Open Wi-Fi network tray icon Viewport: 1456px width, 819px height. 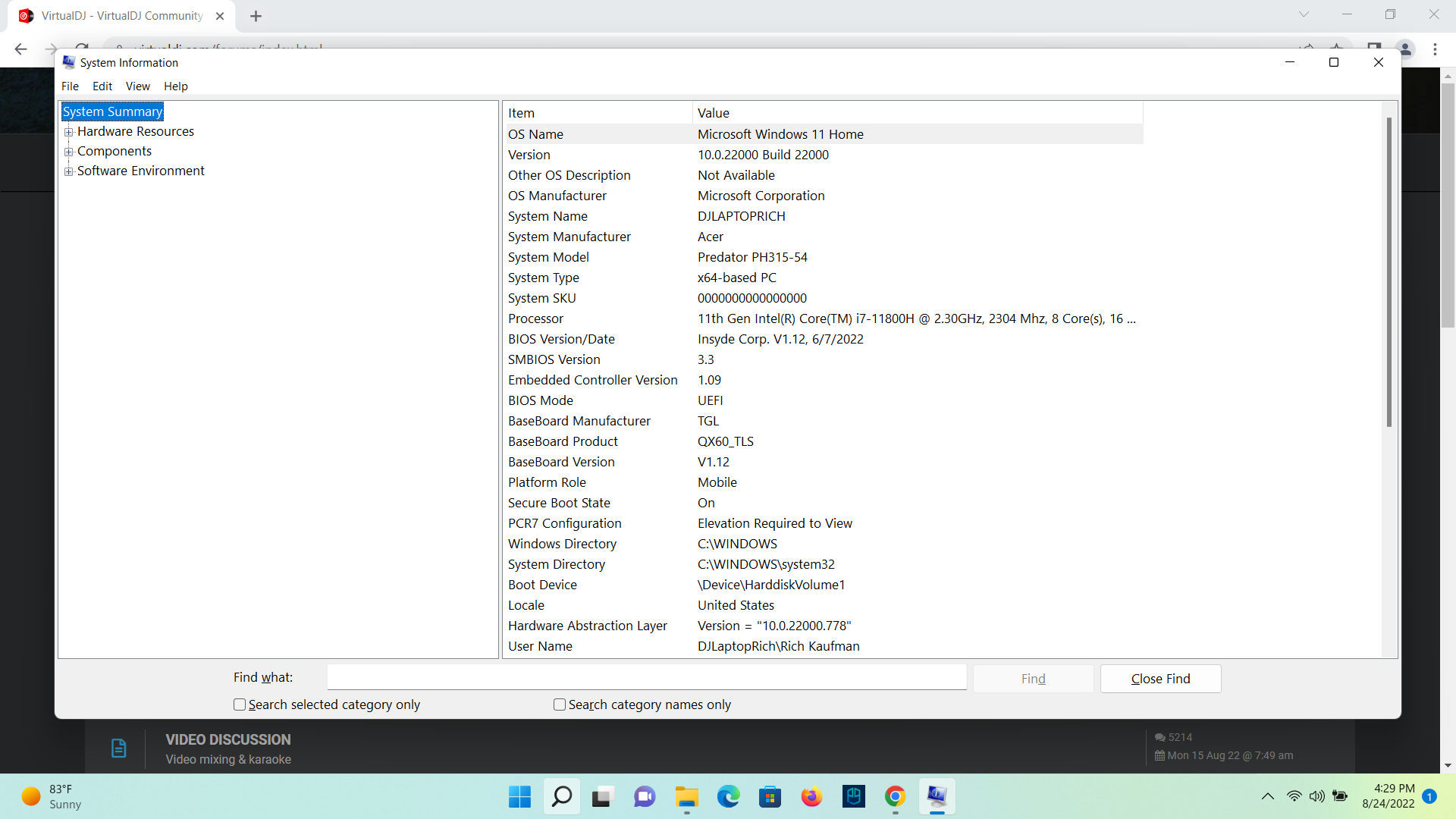[1294, 796]
